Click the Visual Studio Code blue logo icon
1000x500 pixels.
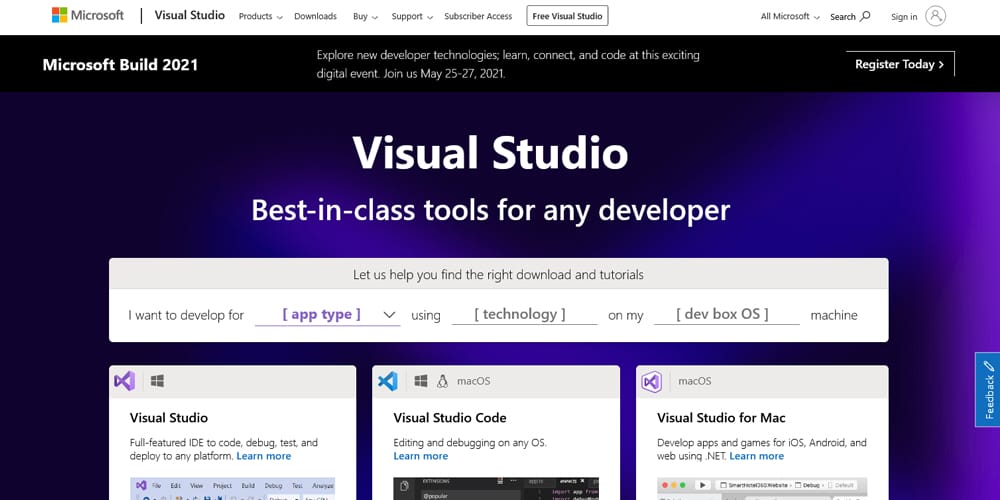pos(388,381)
